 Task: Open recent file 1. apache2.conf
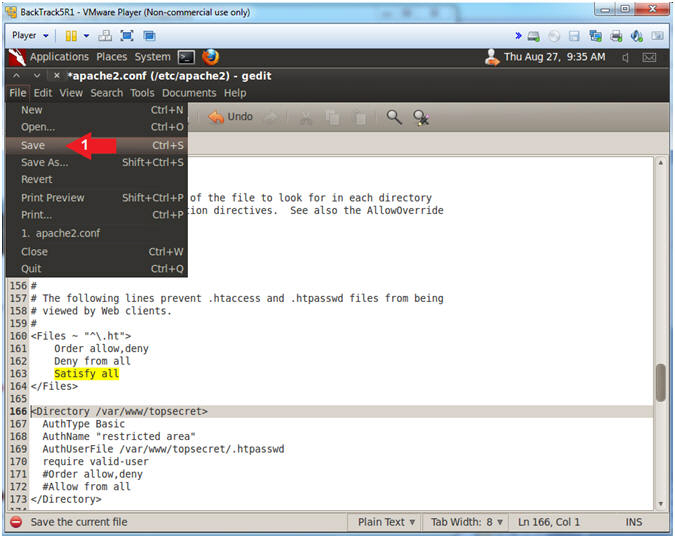pos(97,233)
